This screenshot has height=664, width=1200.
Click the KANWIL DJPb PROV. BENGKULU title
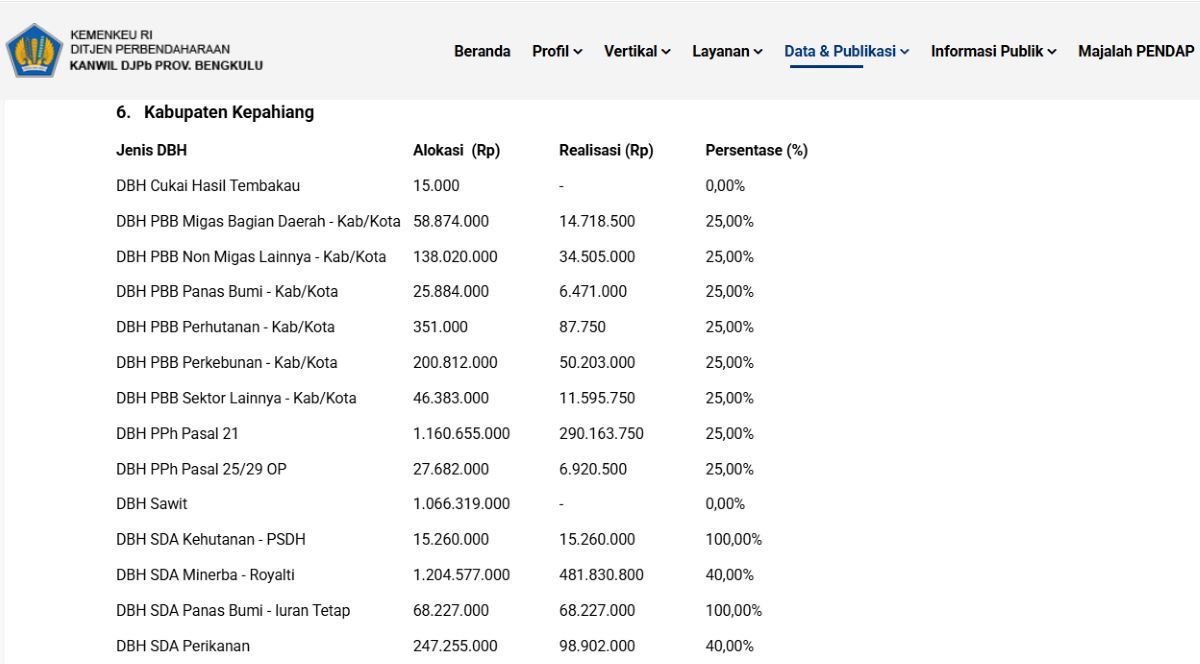tap(167, 66)
